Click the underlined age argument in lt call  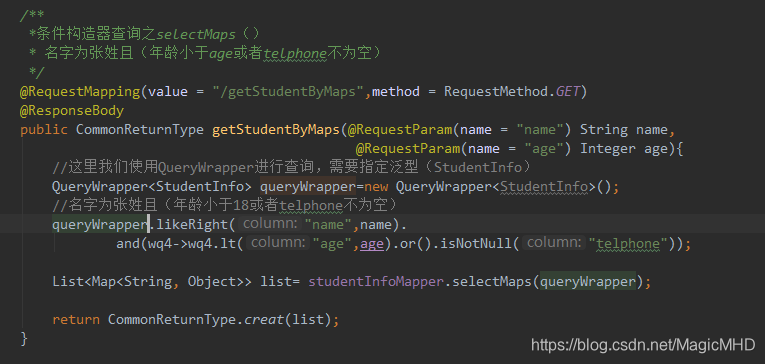click(372, 243)
